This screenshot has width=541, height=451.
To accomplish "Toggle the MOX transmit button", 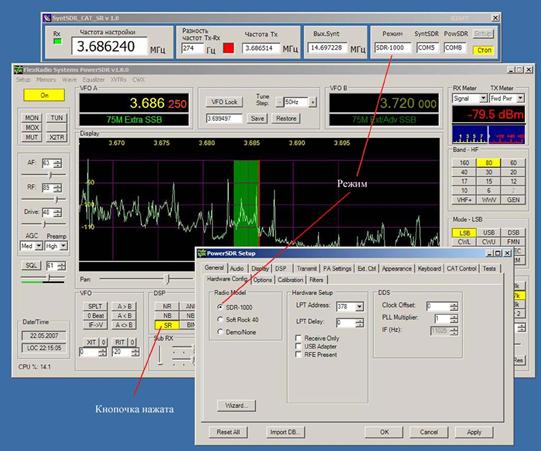I will pyautogui.click(x=32, y=127).
